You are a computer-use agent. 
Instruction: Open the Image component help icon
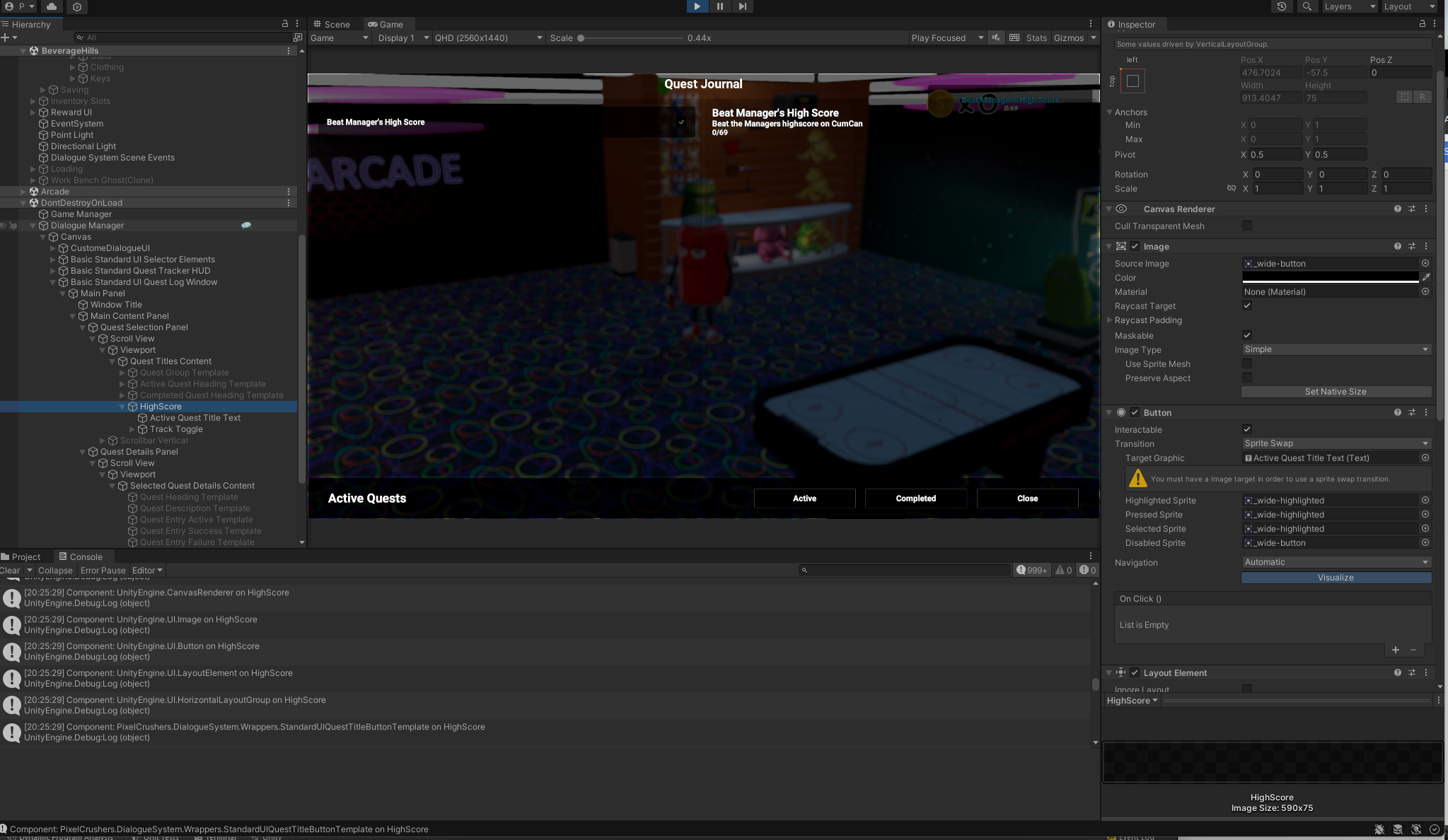[x=1398, y=247]
